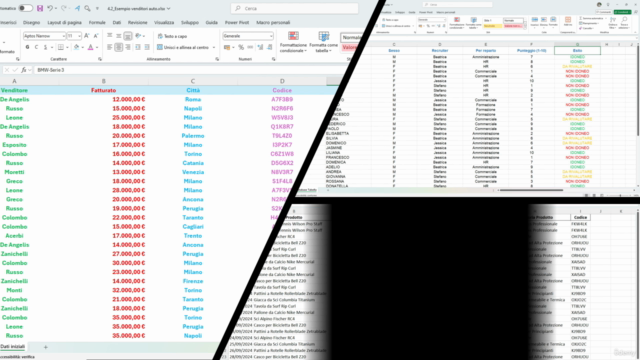Click the Testo a capo button
The image size is (640, 360).
tap(173, 36)
